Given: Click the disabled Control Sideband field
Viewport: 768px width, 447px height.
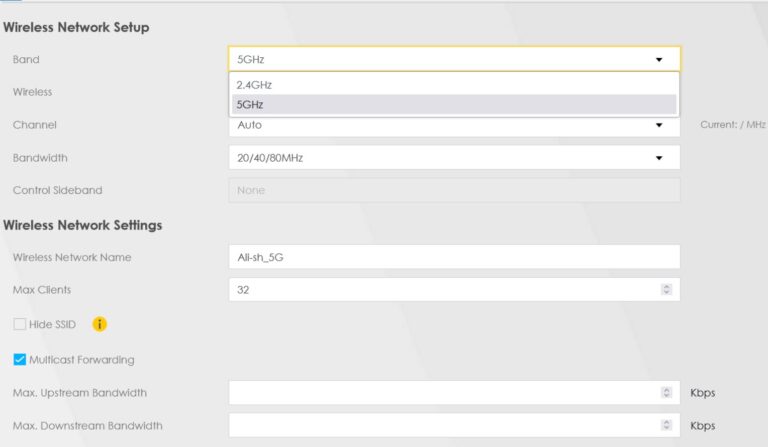Looking at the screenshot, I should 454,190.
